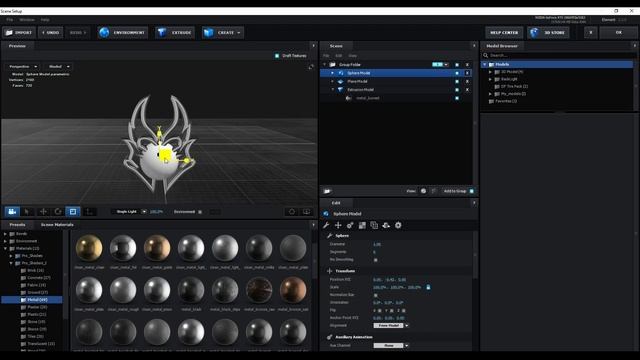The image size is (640, 360).
Task: Toggle the Environment checkbox in preview toolbar
Action: pyautogui.click(x=200, y=212)
